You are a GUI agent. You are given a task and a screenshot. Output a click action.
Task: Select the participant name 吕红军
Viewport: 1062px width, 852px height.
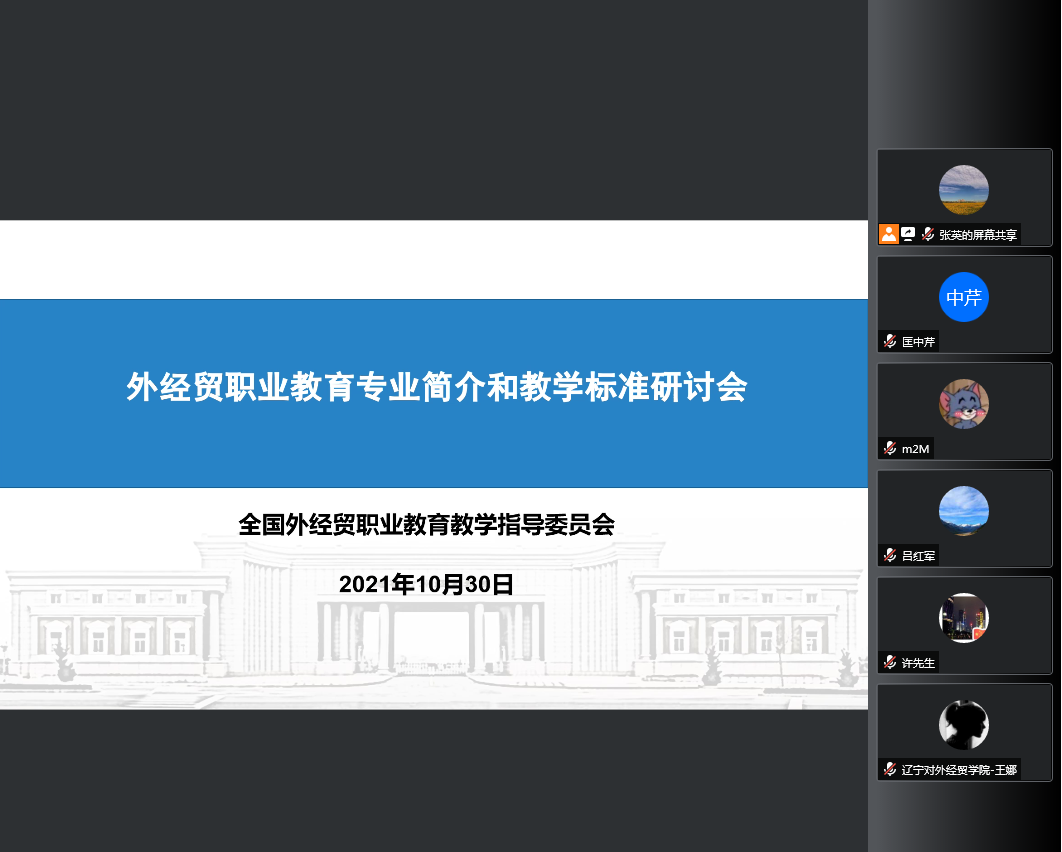point(918,556)
